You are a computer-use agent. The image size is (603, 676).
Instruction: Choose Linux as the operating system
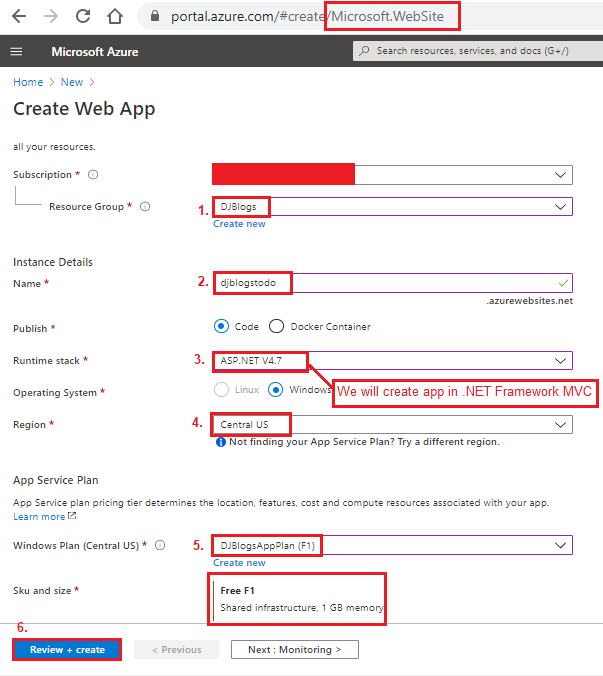[221, 390]
